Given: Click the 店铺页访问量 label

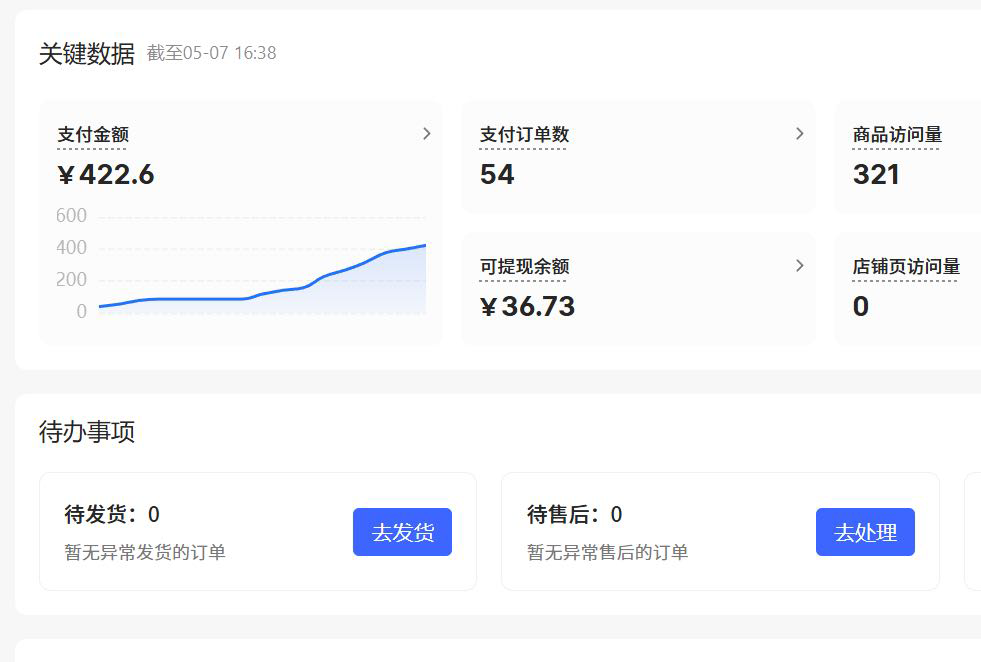Looking at the screenshot, I should [906, 267].
